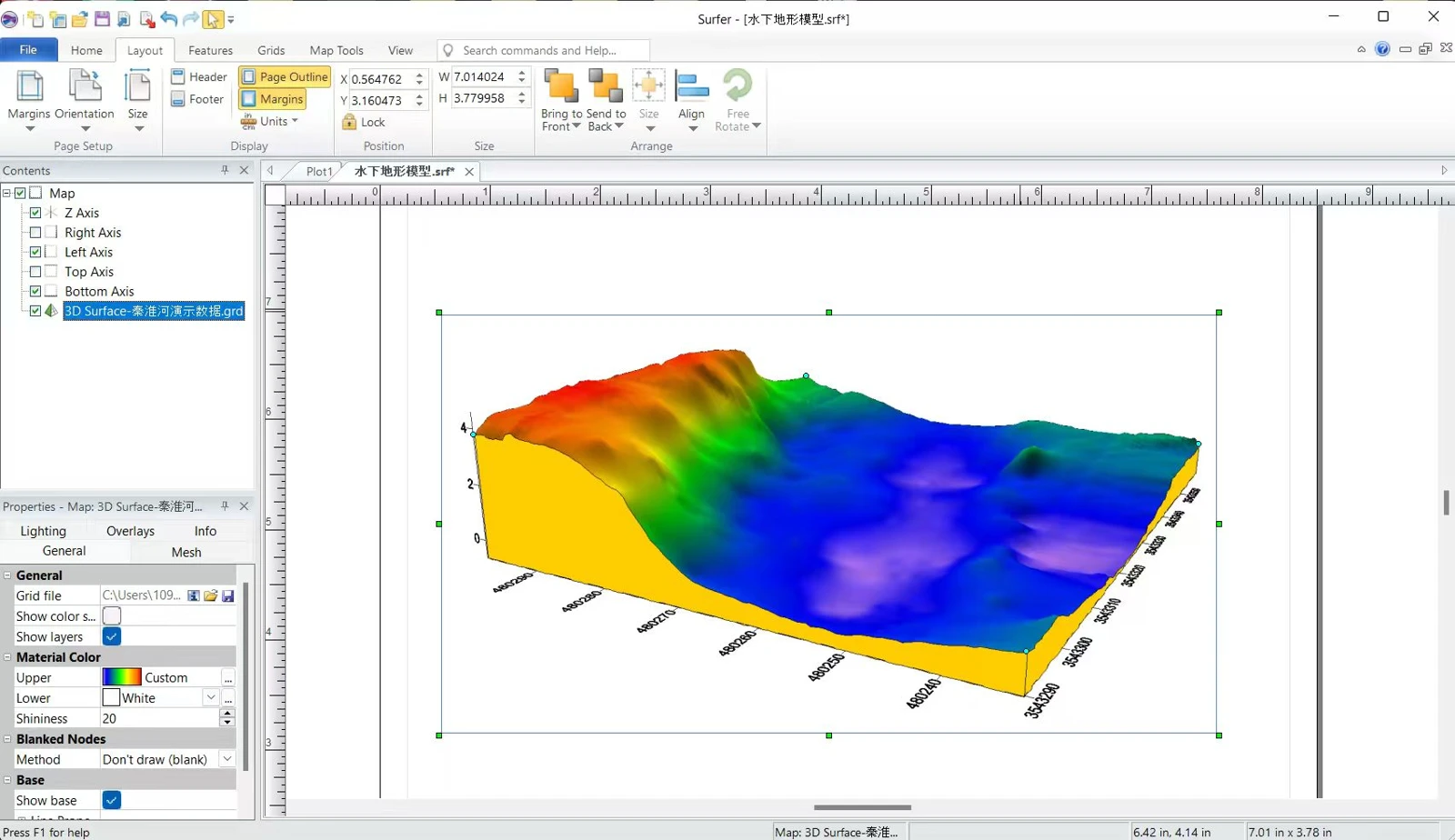
Task: Open grid file browse folder icon
Action: click(x=211, y=595)
